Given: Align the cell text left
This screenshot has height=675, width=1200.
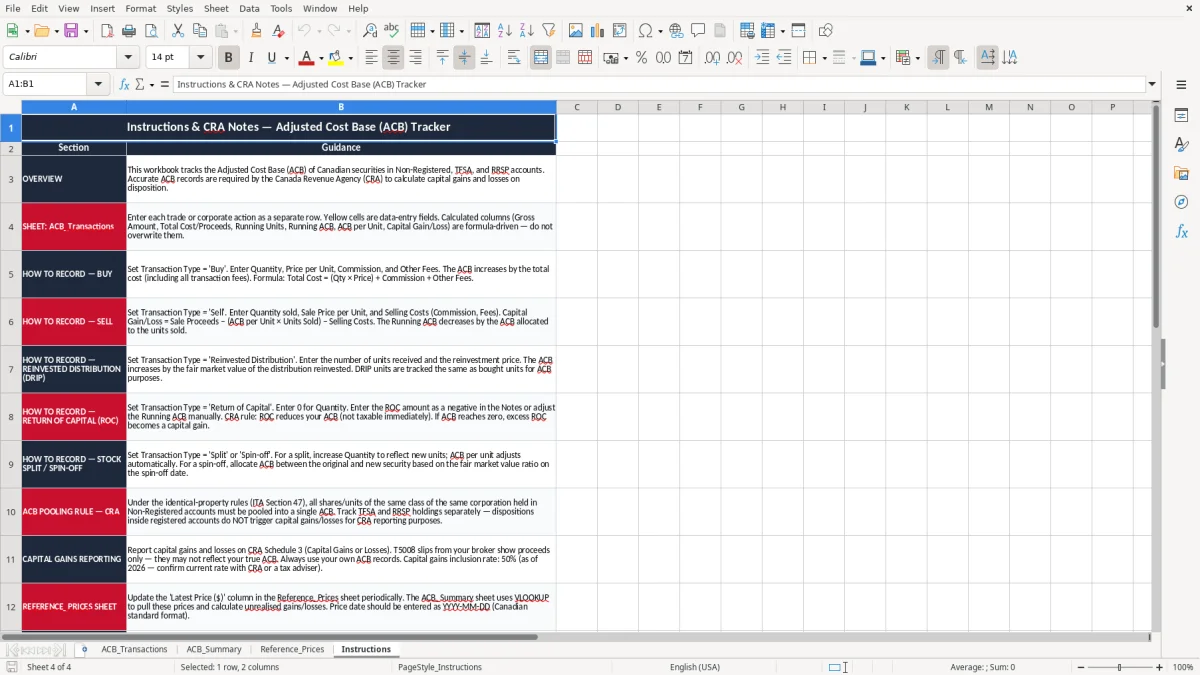Looking at the screenshot, I should point(371,58).
